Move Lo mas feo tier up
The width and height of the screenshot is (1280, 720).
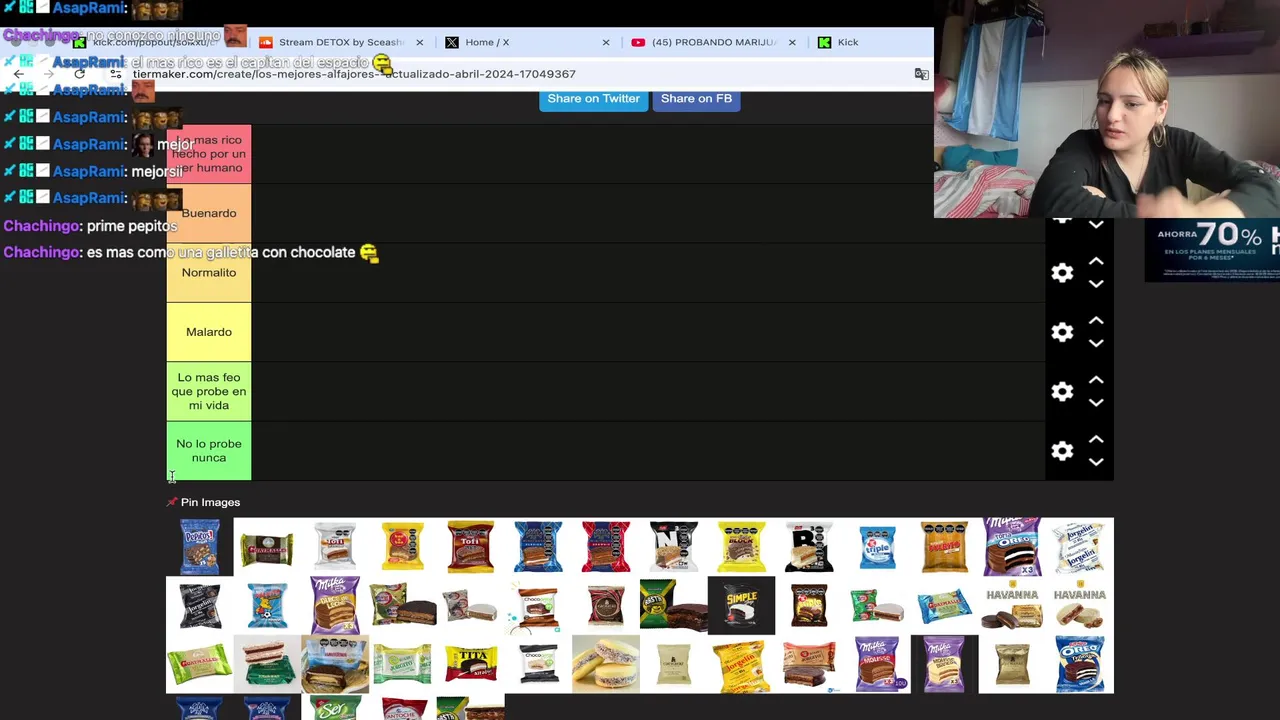1096,381
